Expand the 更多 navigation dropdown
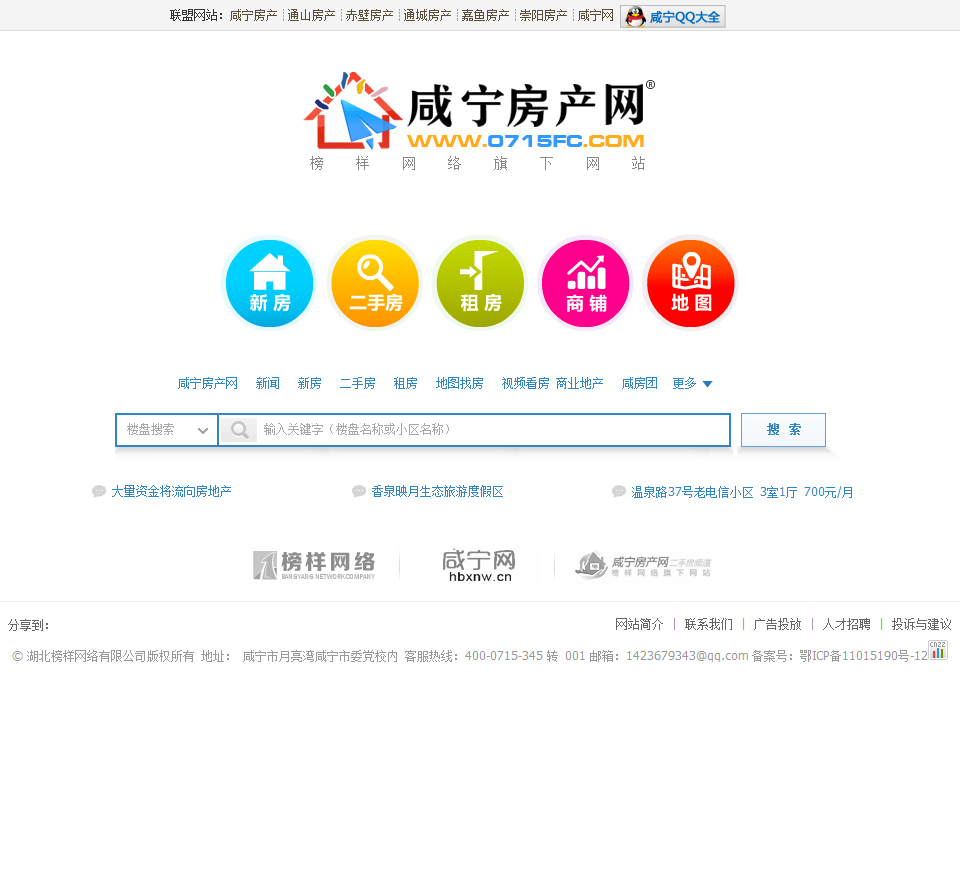 click(x=692, y=383)
